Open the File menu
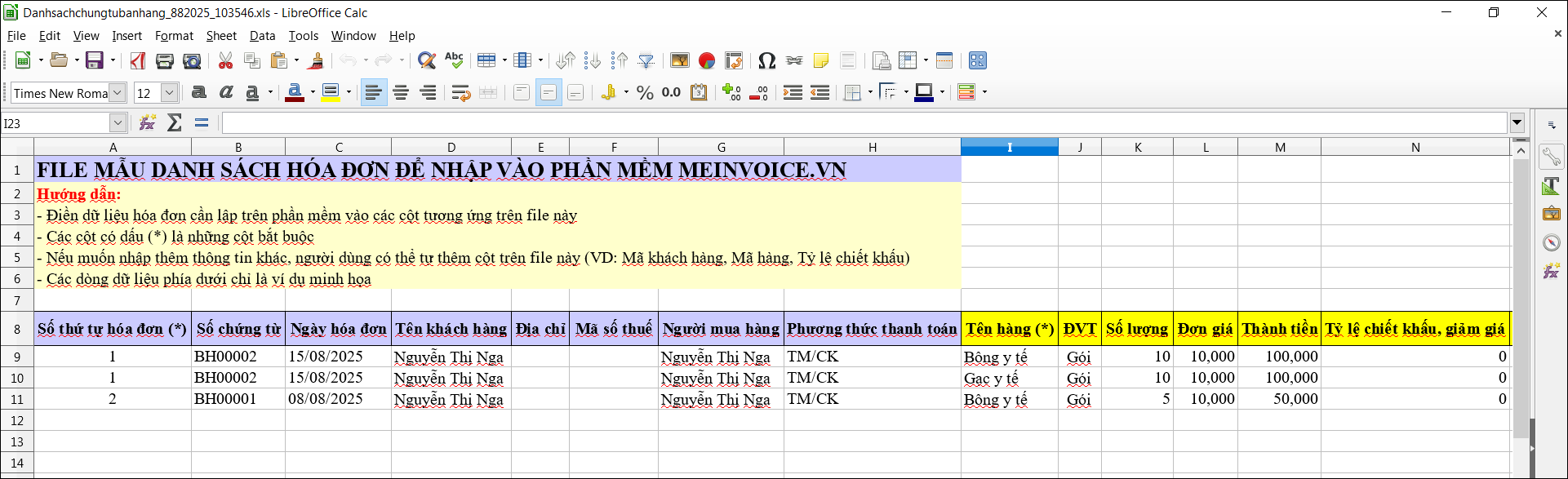Screen dimensions: 1568x479 (16, 36)
